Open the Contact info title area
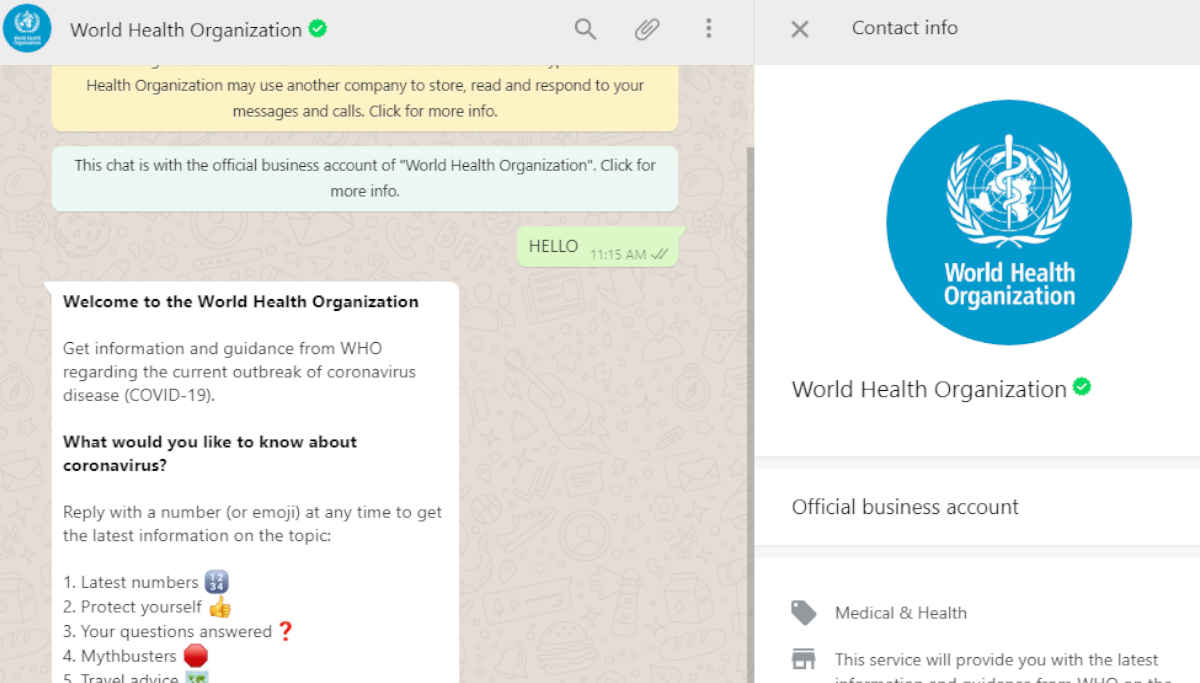The width and height of the screenshot is (1200, 683). point(904,29)
